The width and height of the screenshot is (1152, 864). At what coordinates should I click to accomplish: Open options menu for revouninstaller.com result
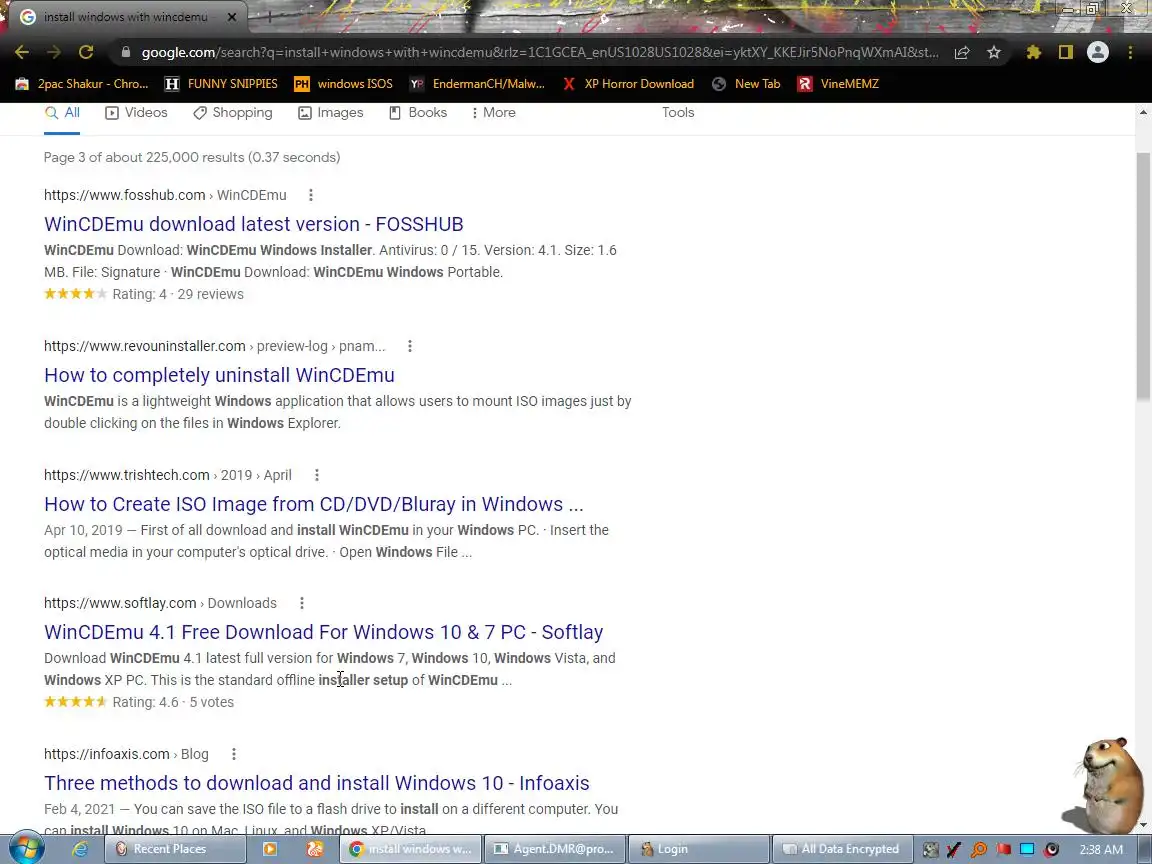pyautogui.click(x=410, y=346)
